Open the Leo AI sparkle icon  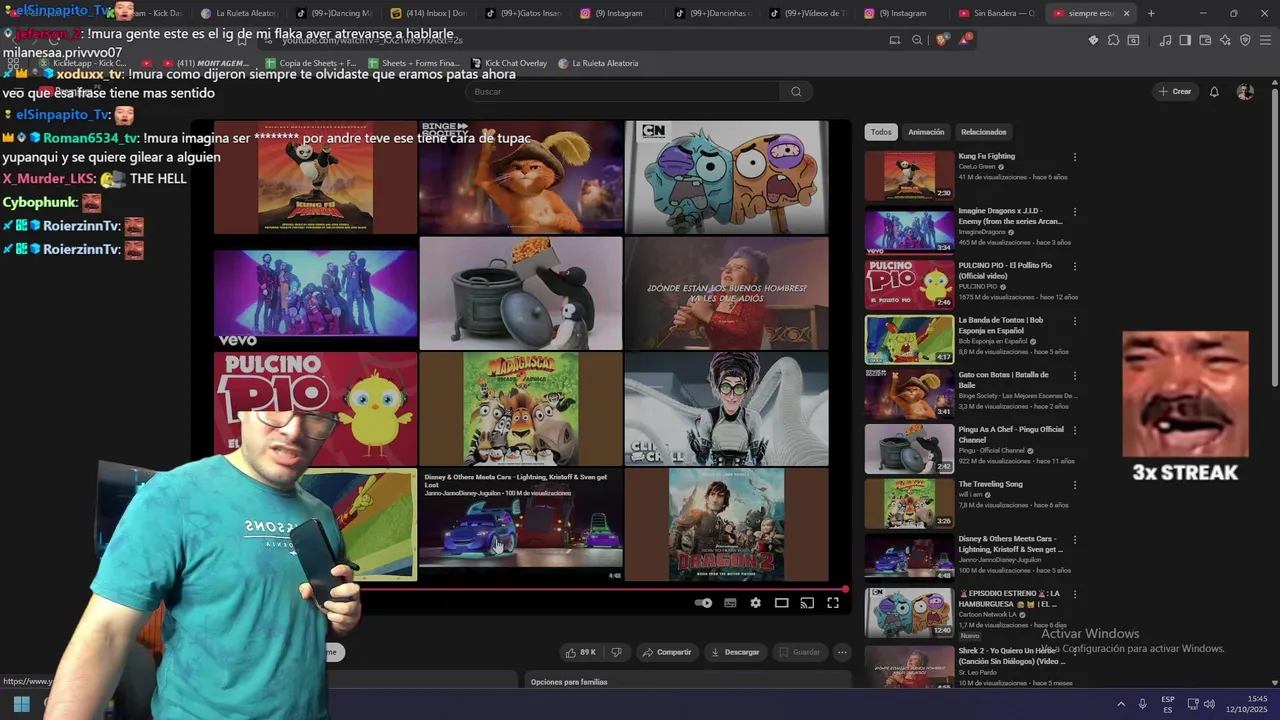point(1225,40)
